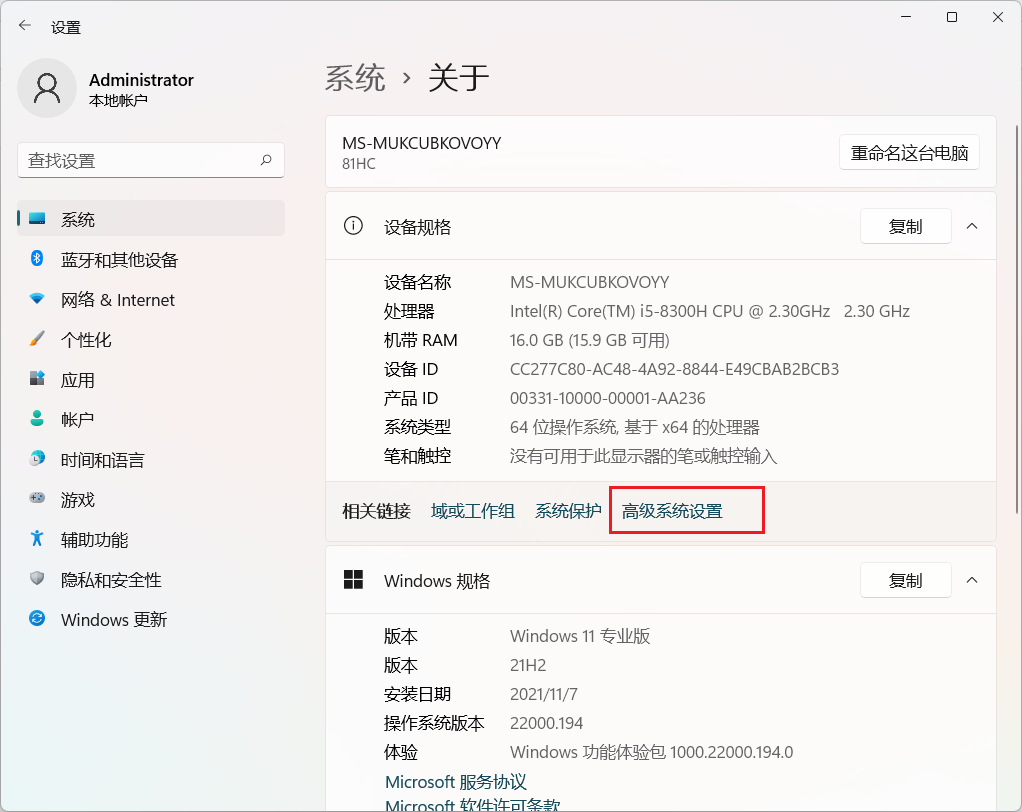Open 系统保护 link
Image resolution: width=1022 pixels, height=812 pixels.
pyautogui.click(x=568, y=511)
